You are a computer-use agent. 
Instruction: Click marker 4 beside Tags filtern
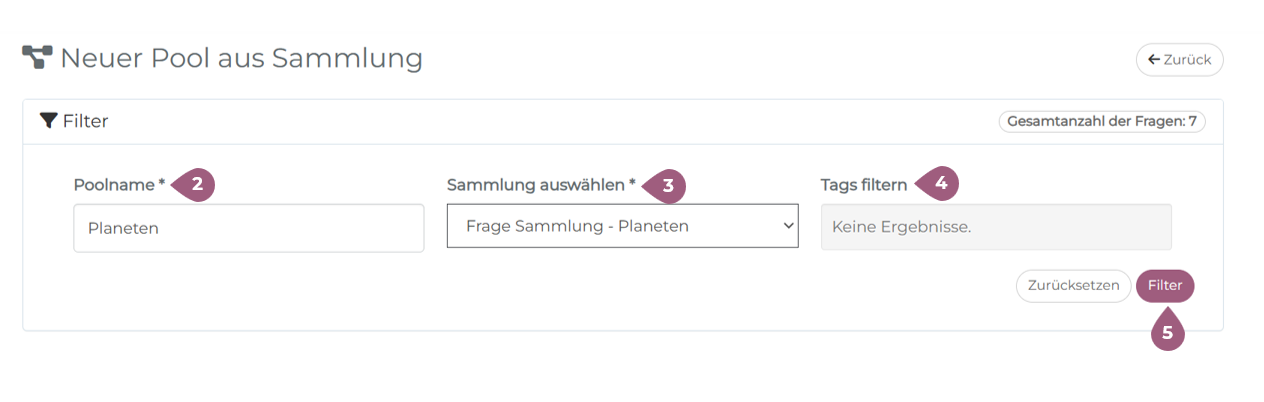coord(939,184)
